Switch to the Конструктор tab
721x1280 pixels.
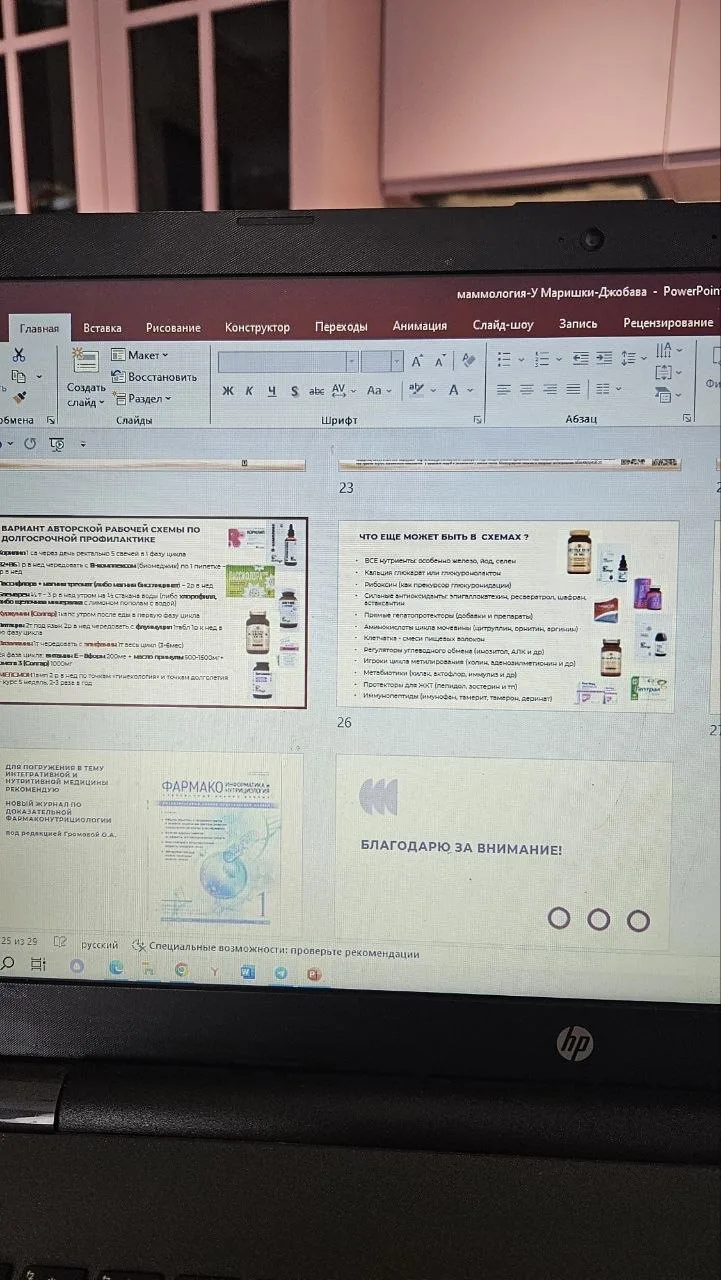(x=257, y=327)
